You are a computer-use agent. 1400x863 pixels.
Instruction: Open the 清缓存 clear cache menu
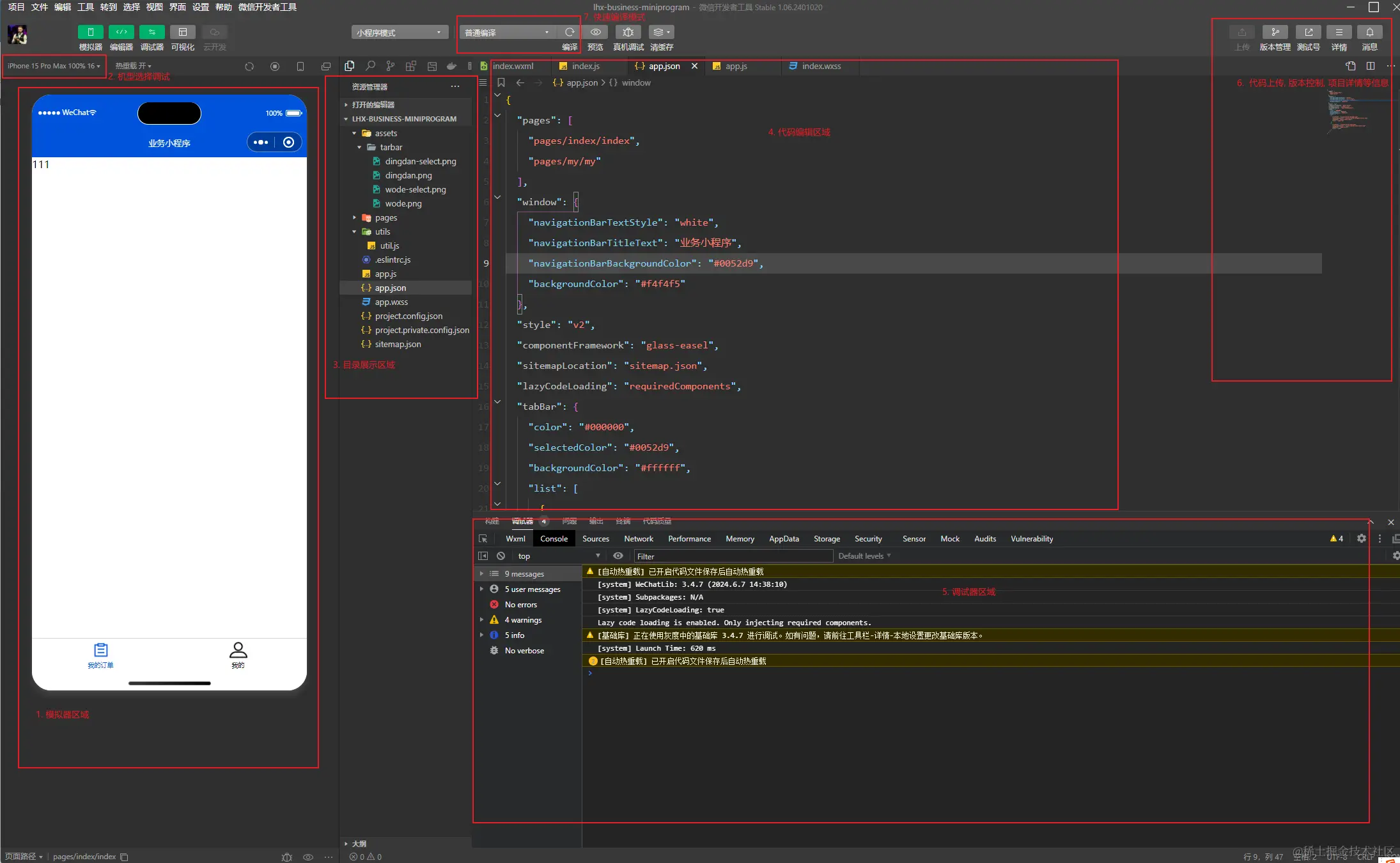[661, 32]
